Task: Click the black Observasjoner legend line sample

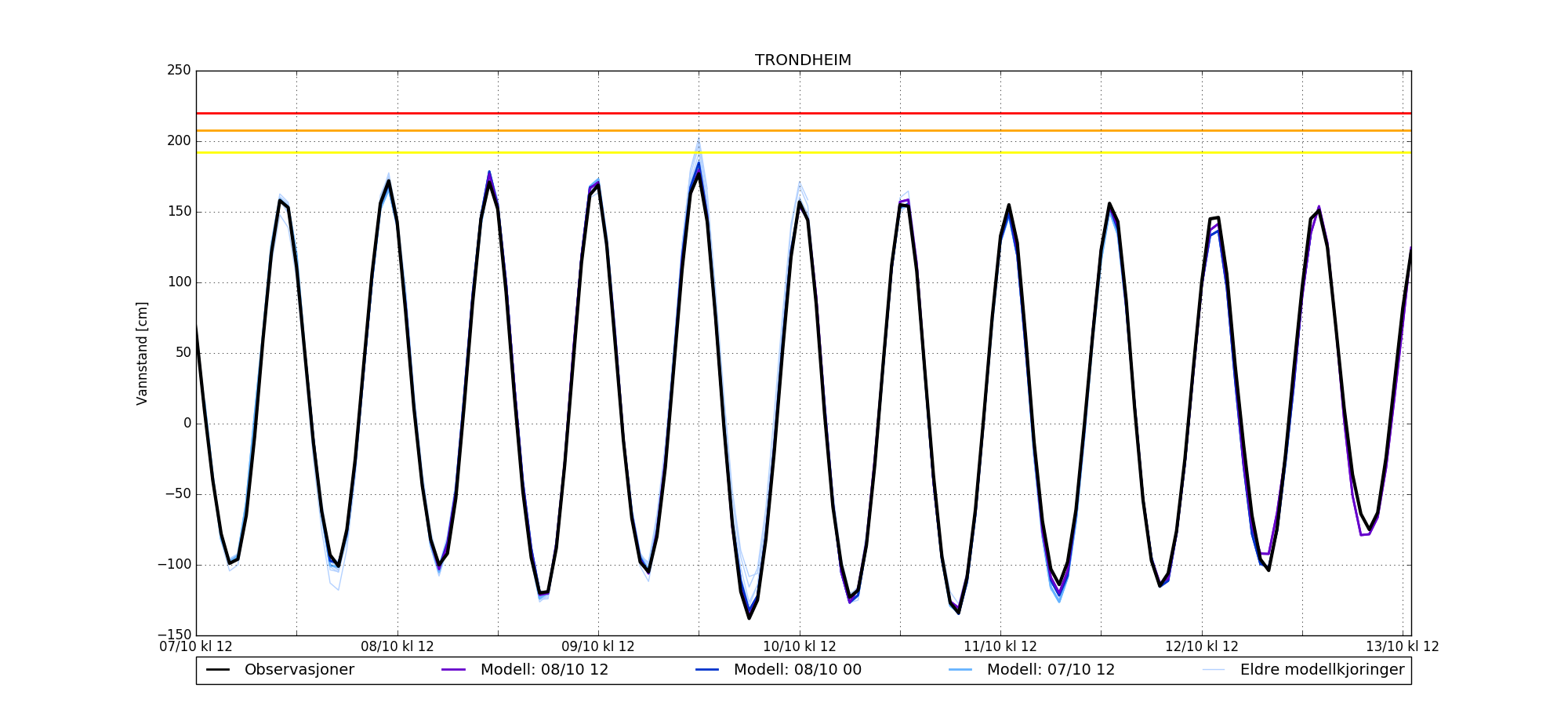Action: 218,670
